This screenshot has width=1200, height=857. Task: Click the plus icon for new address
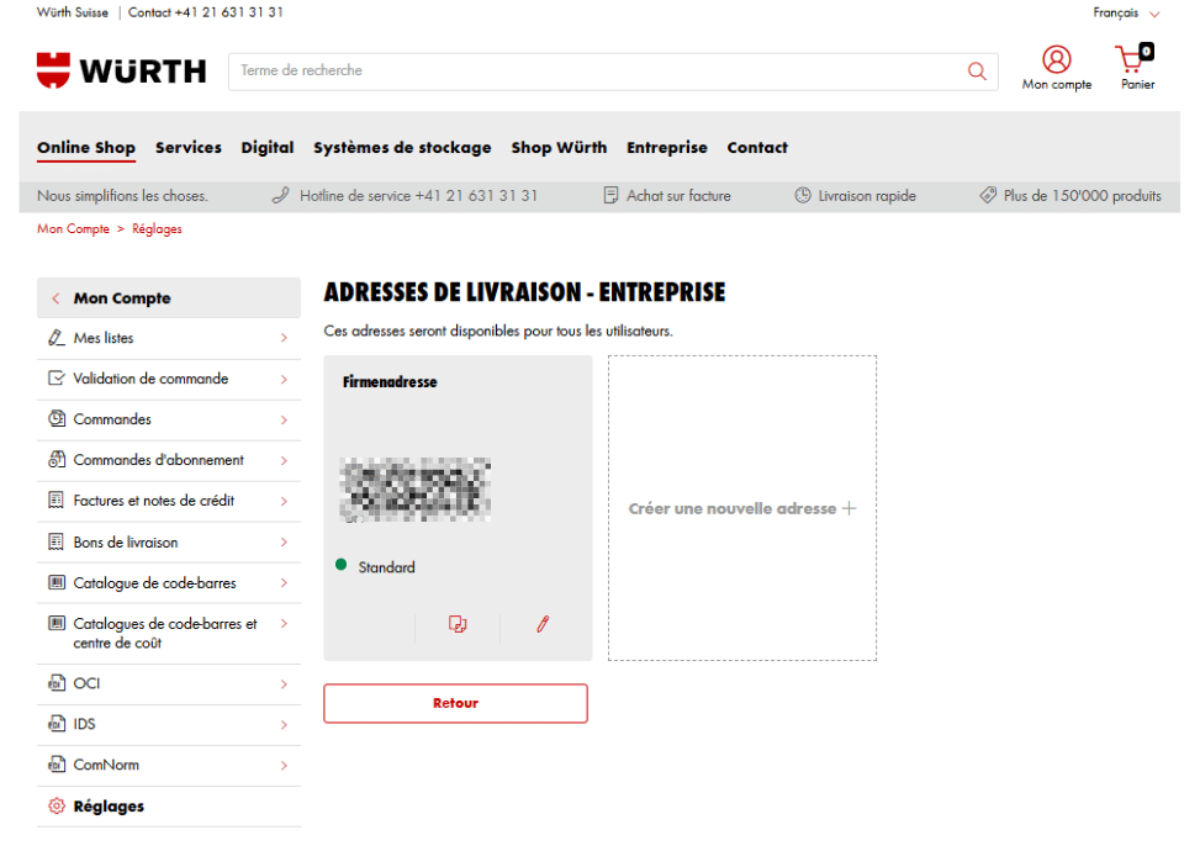click(x=849, y=508)
